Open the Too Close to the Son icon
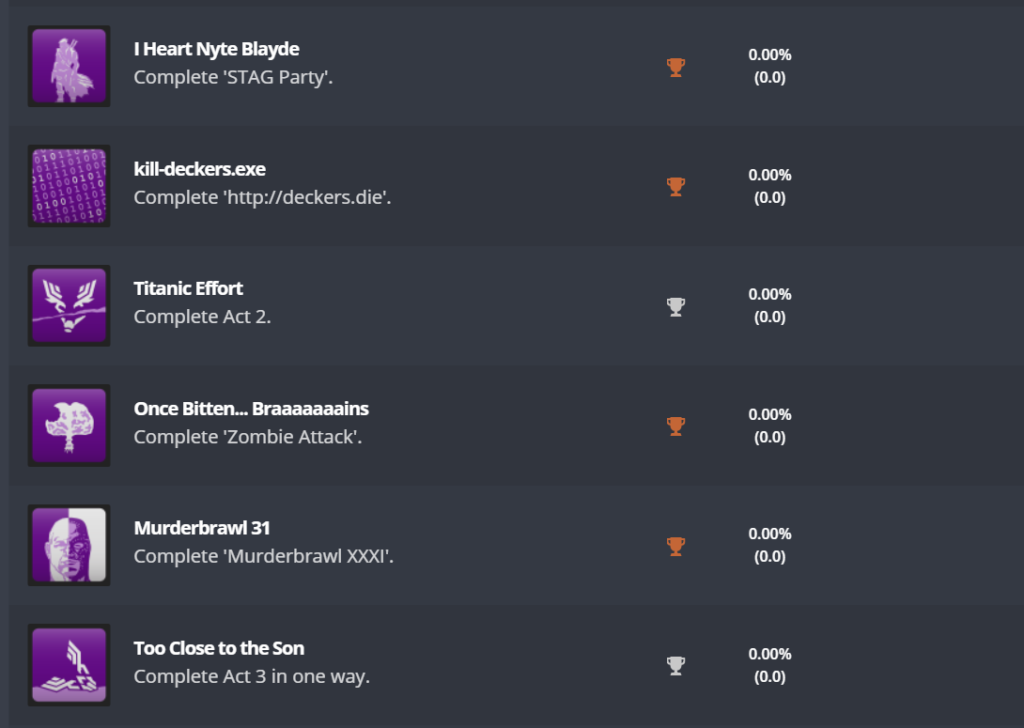This screenshot has height=728, width=1024. coord(69,665)
